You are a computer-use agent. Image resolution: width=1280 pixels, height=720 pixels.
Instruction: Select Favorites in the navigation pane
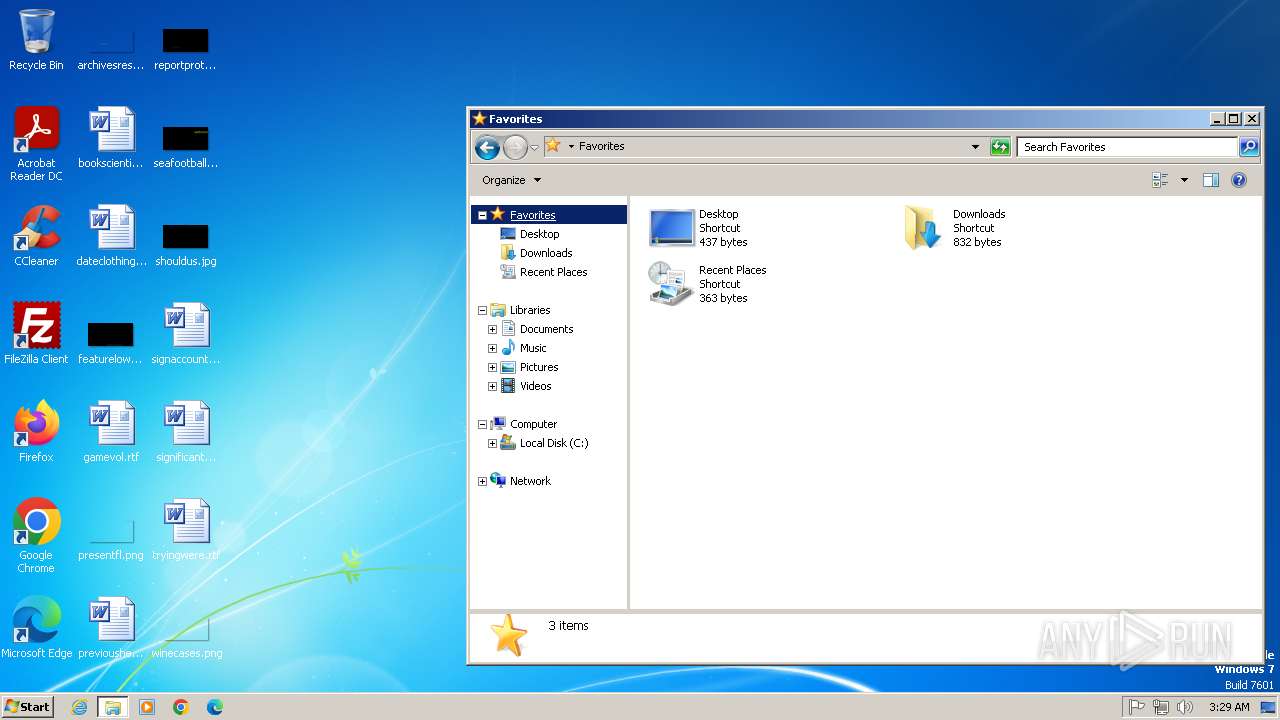coord(533,215)
